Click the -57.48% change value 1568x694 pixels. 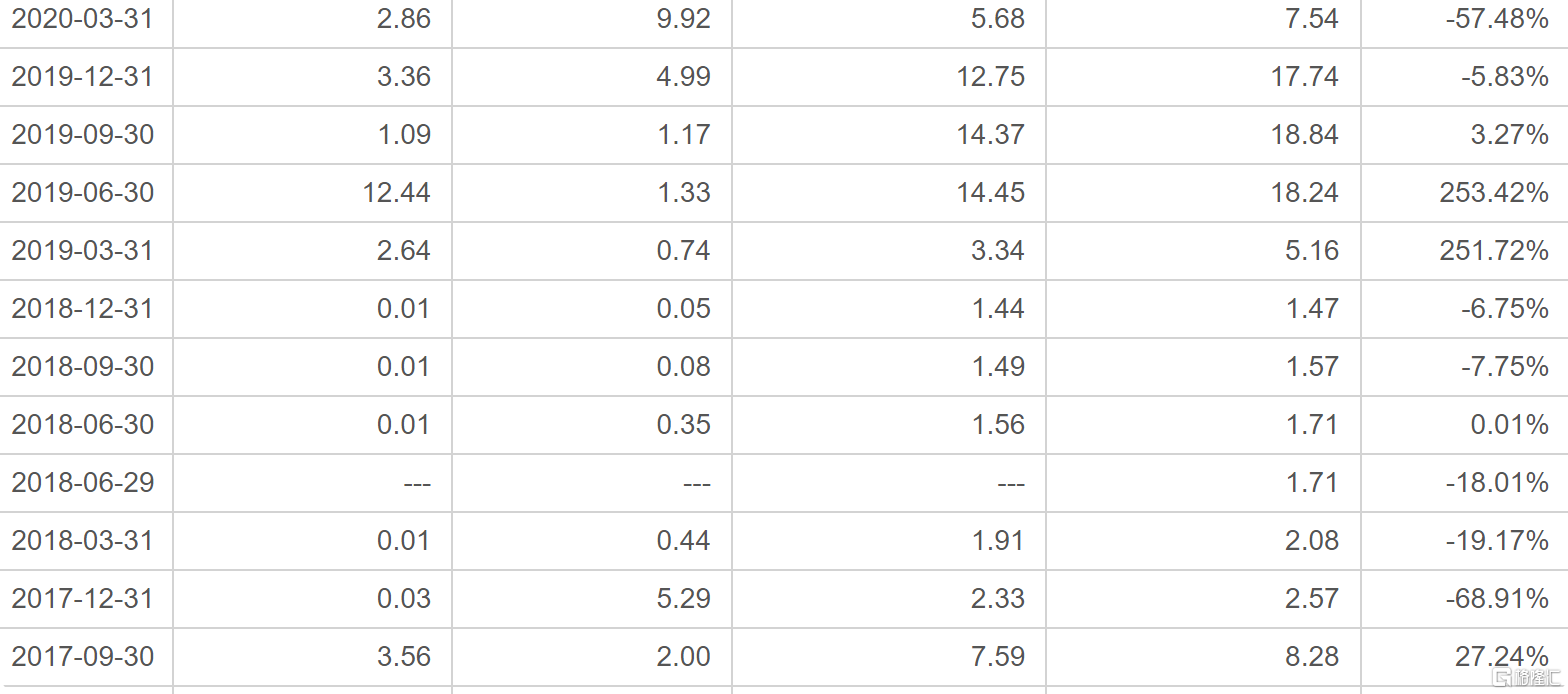click(1497, 18)
